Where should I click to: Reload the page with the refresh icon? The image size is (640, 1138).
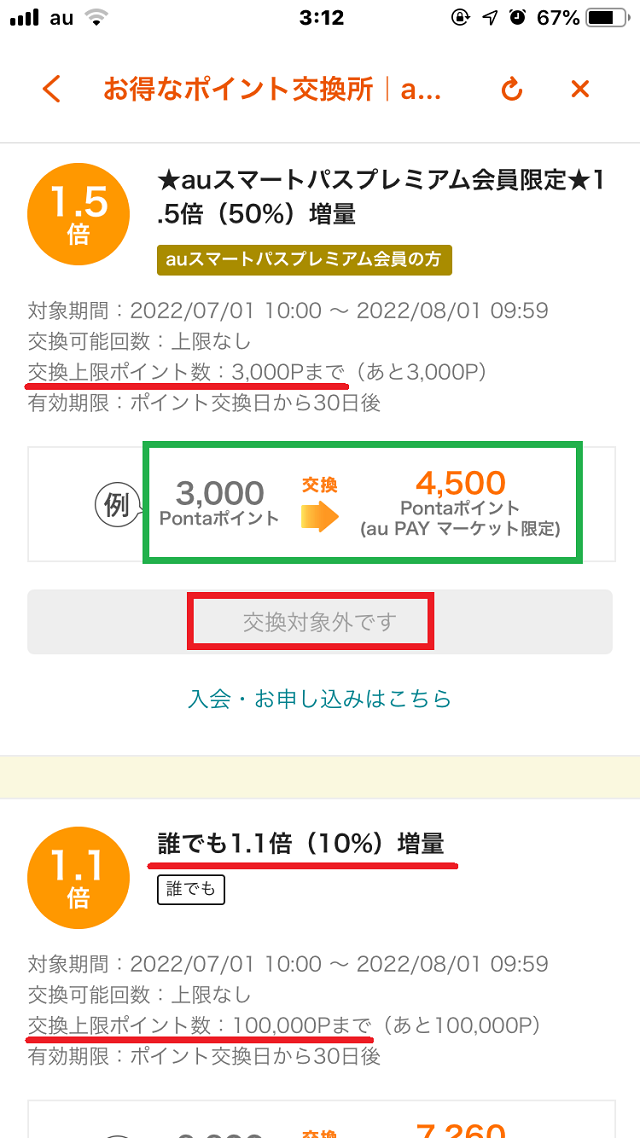pos(512,89)
